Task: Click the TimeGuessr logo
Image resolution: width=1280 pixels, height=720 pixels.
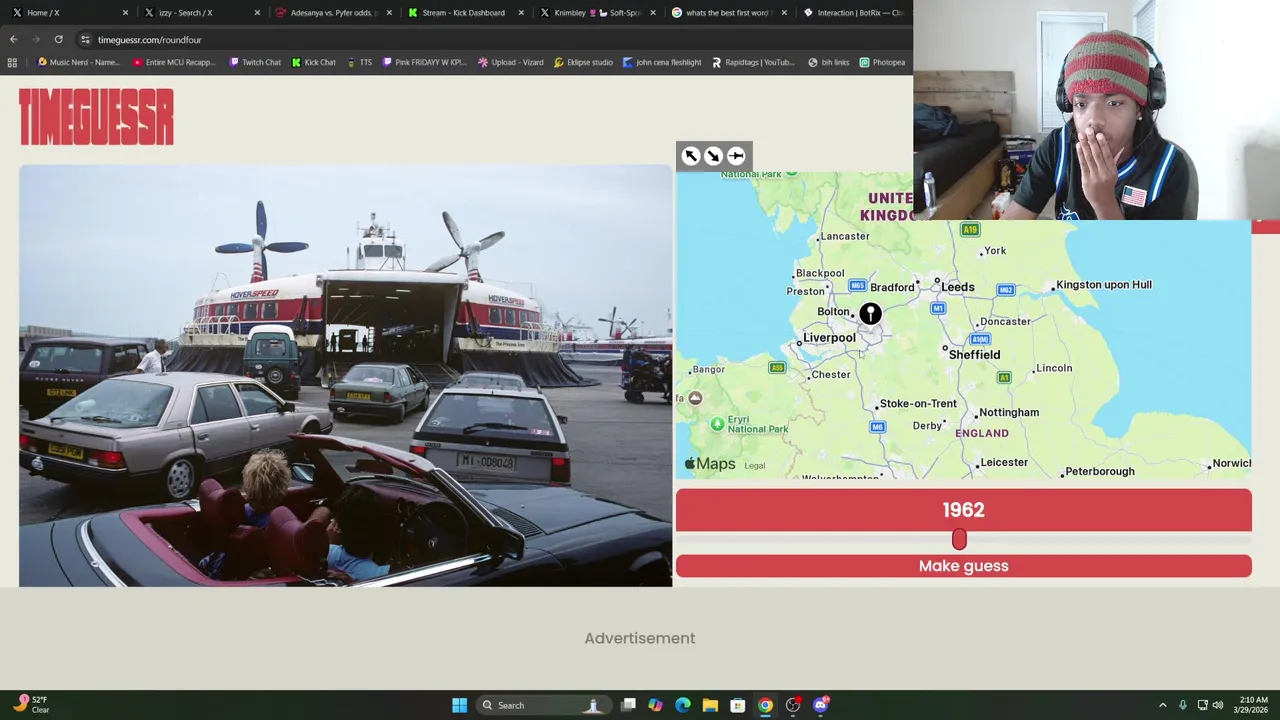Action: point(96,117)
